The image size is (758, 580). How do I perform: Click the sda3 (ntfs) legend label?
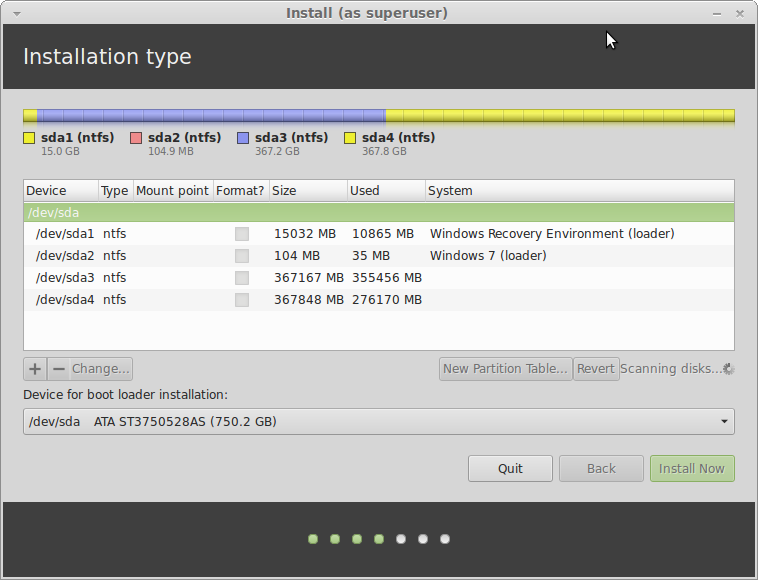coord(292,138)
